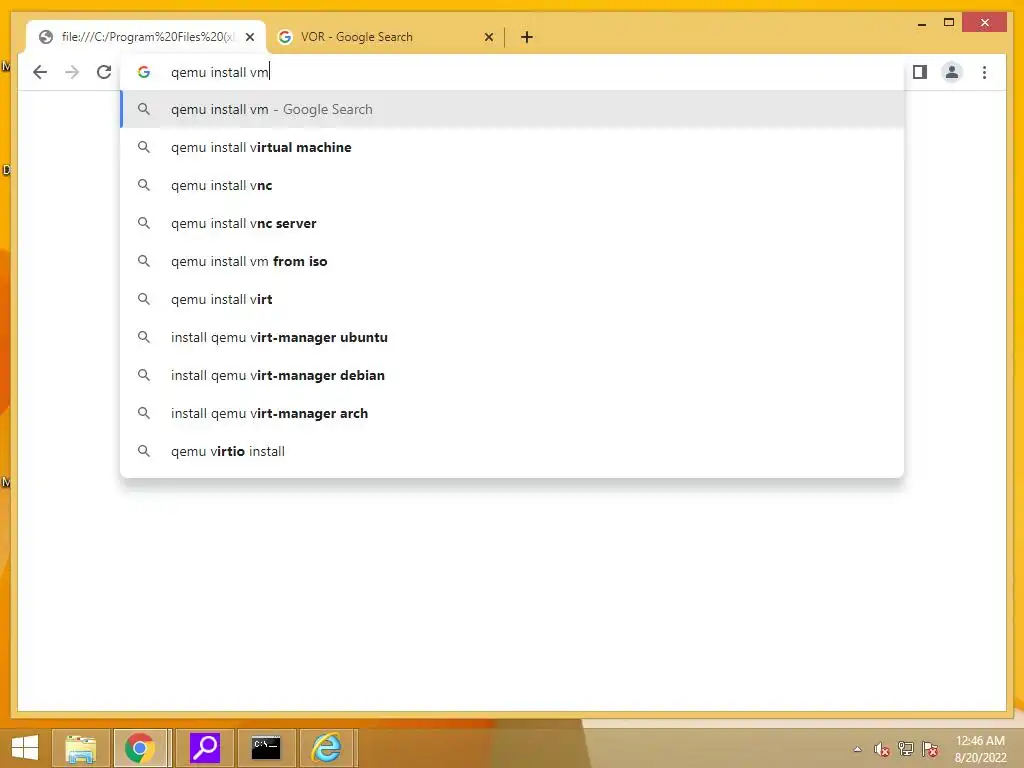Open Command Prompt from the taskbar
The height and width of the screenshot is (768, 1024).
[266, 748]
